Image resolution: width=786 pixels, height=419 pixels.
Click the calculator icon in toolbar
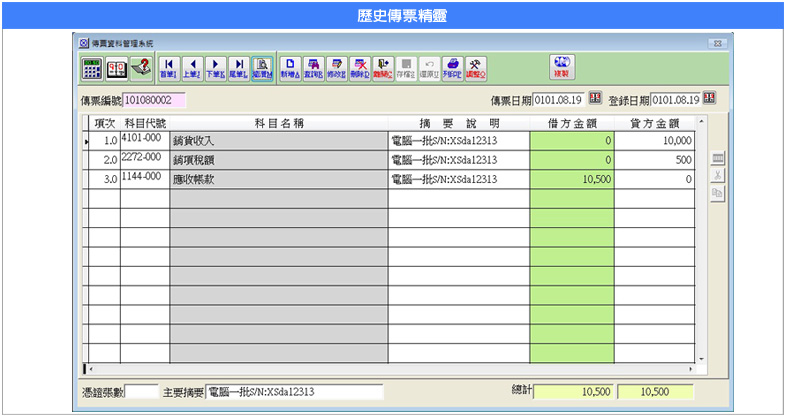coord(92,68)
